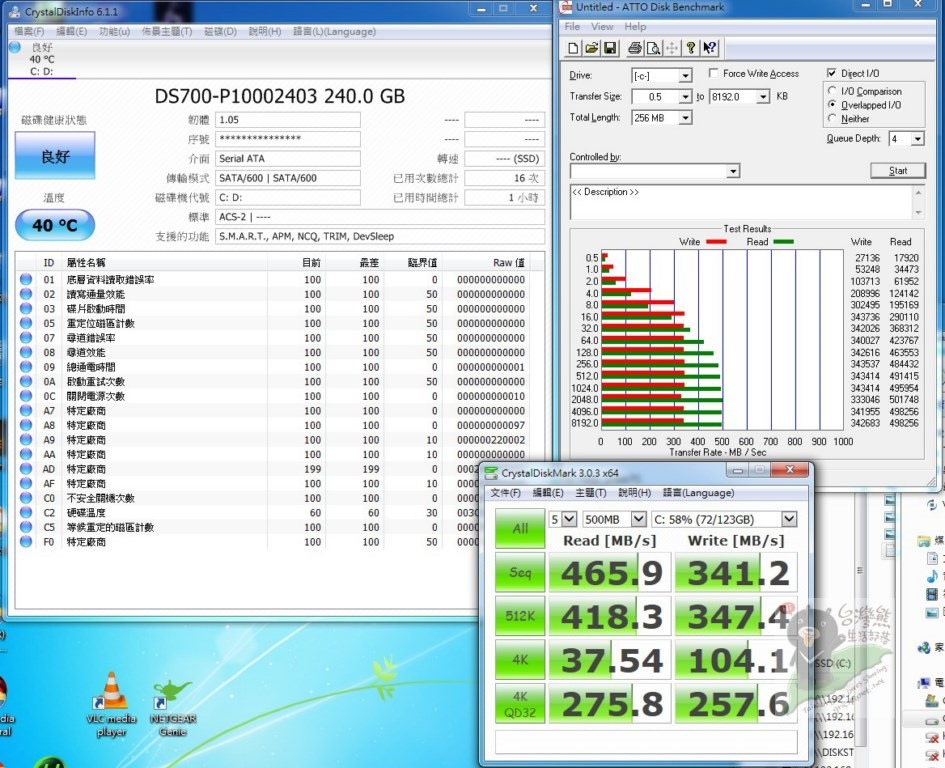Uncheck the Direct I/O checkbox

[x=832, y=74]
